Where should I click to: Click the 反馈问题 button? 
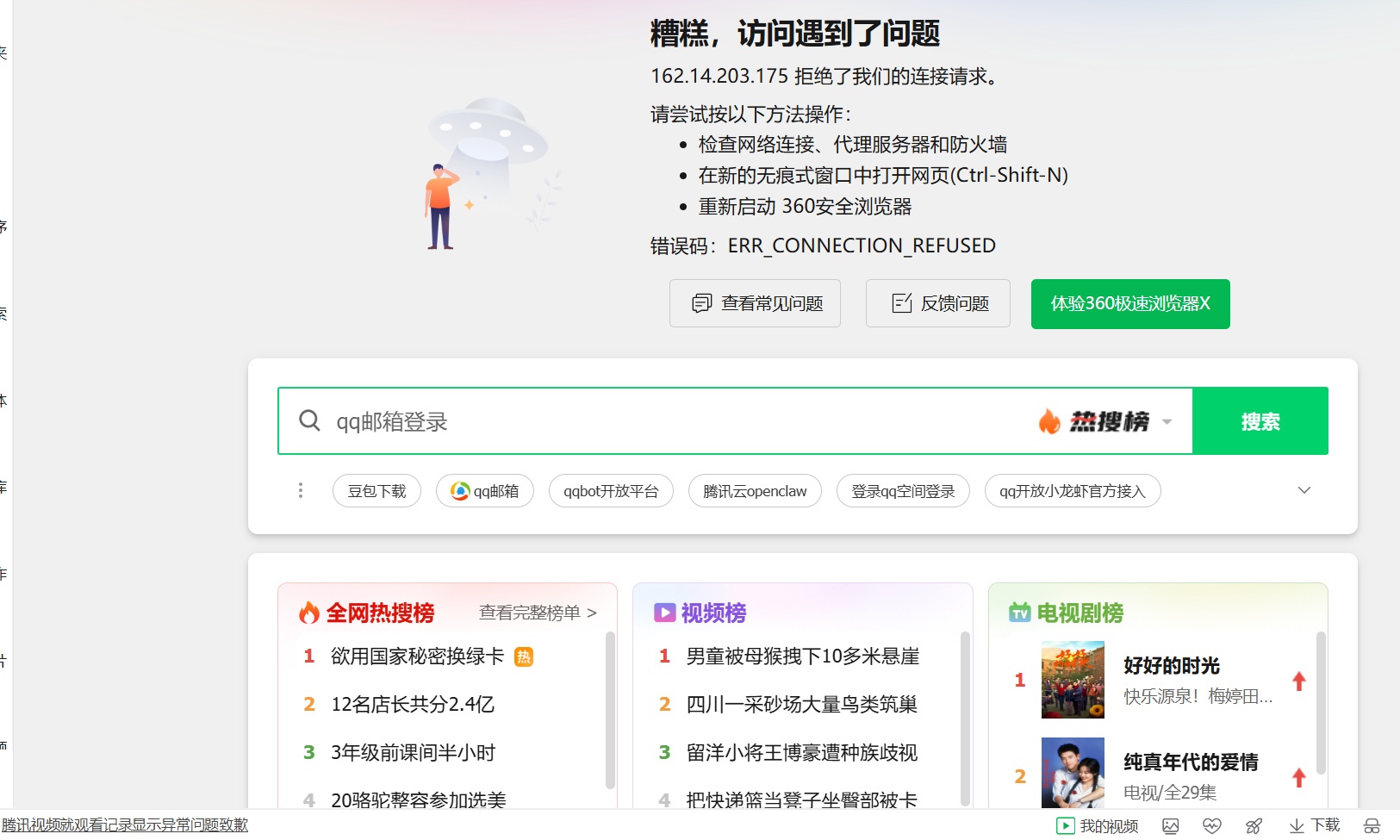[938, 303]
